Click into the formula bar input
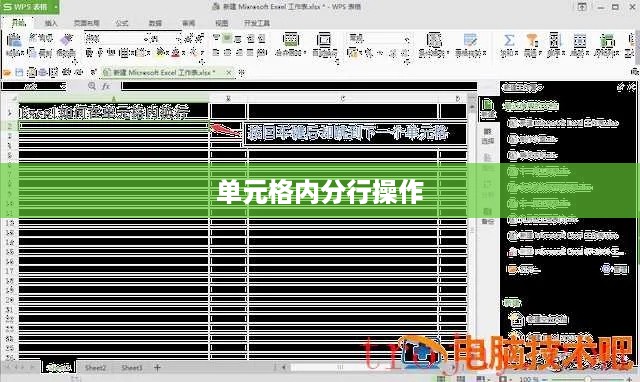This screenshot has width=640, height=382. pos(299,86)
